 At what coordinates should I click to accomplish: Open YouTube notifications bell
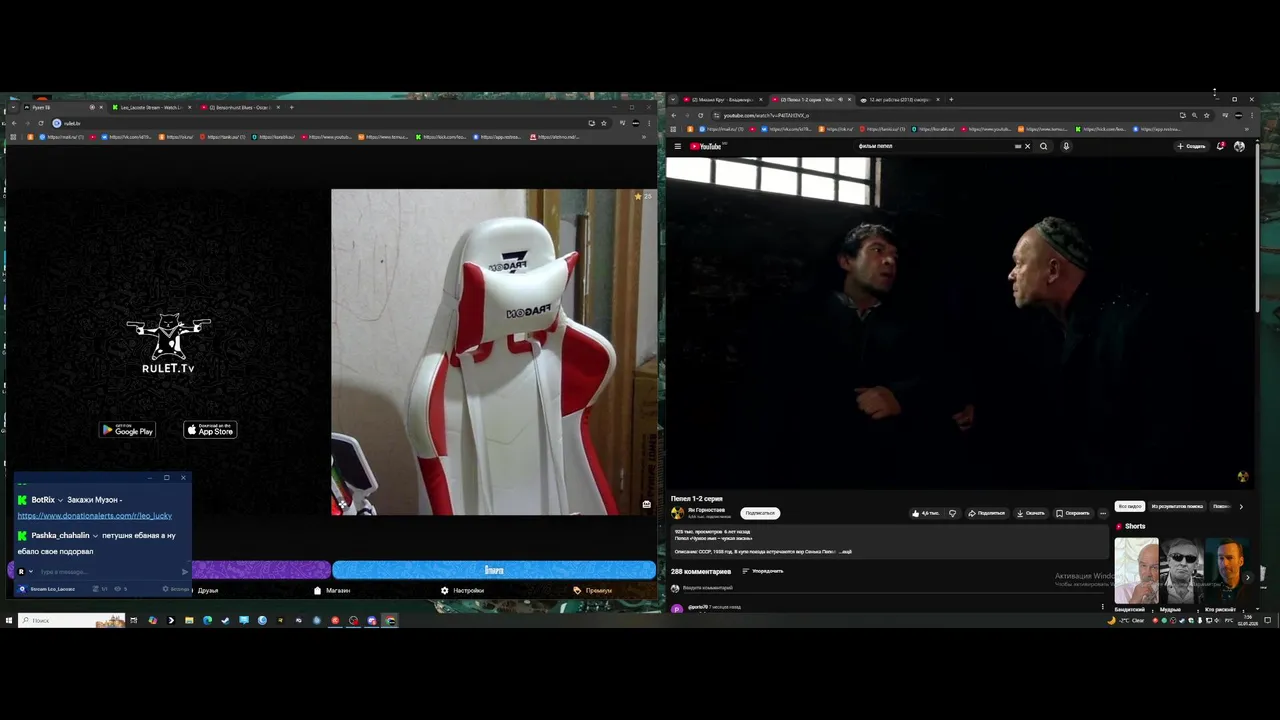pyautogui.click(x=1221, y=146)
